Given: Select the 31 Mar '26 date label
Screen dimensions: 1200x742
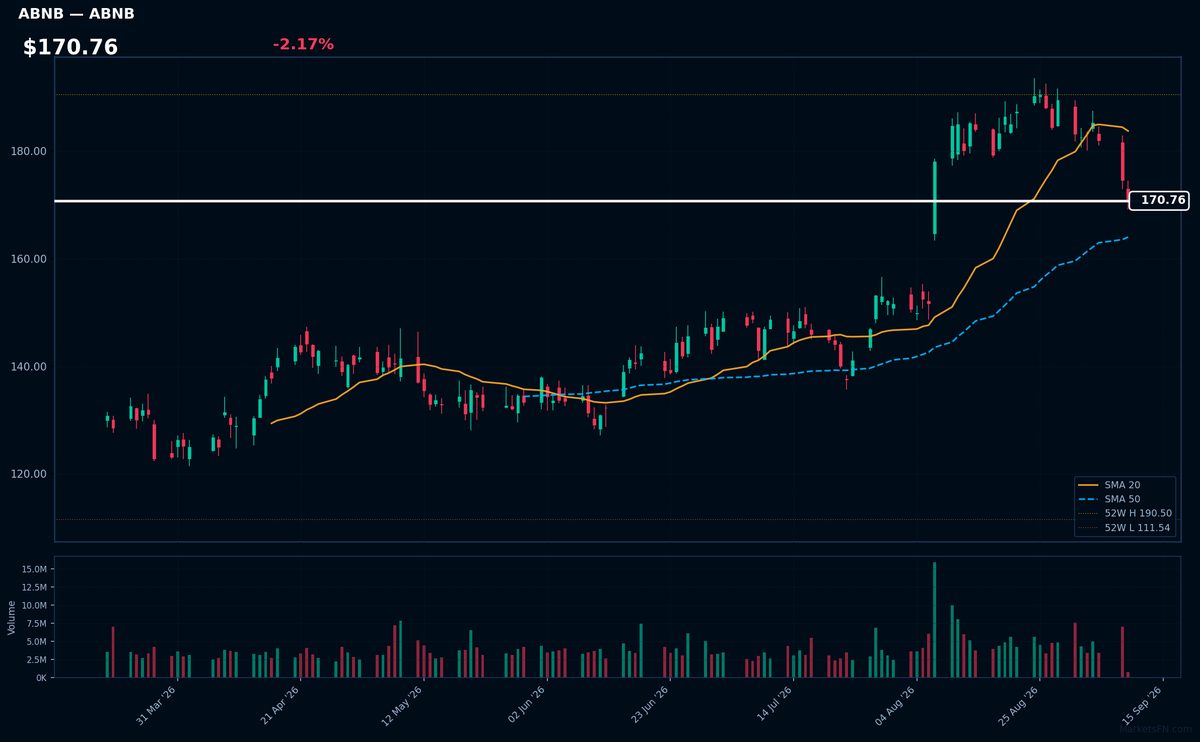Looking at the screenshot, I should tap(156, 706).
